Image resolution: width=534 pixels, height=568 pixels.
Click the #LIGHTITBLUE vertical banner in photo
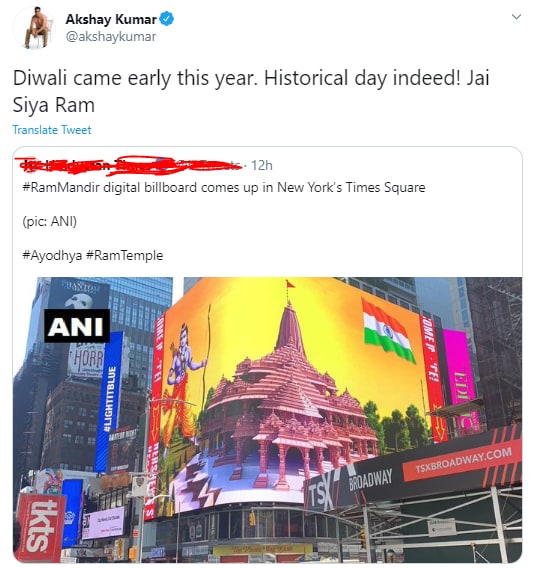[111, 399]
